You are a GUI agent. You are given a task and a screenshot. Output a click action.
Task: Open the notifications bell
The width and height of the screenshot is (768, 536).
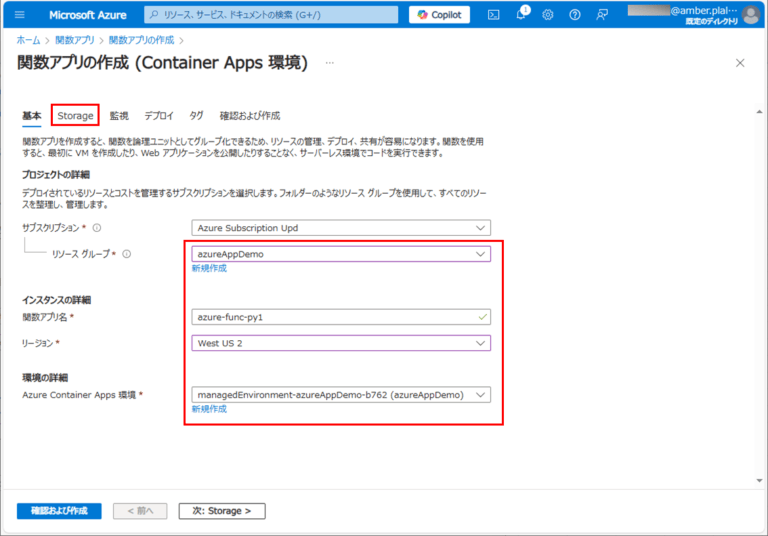pos(521,14)
